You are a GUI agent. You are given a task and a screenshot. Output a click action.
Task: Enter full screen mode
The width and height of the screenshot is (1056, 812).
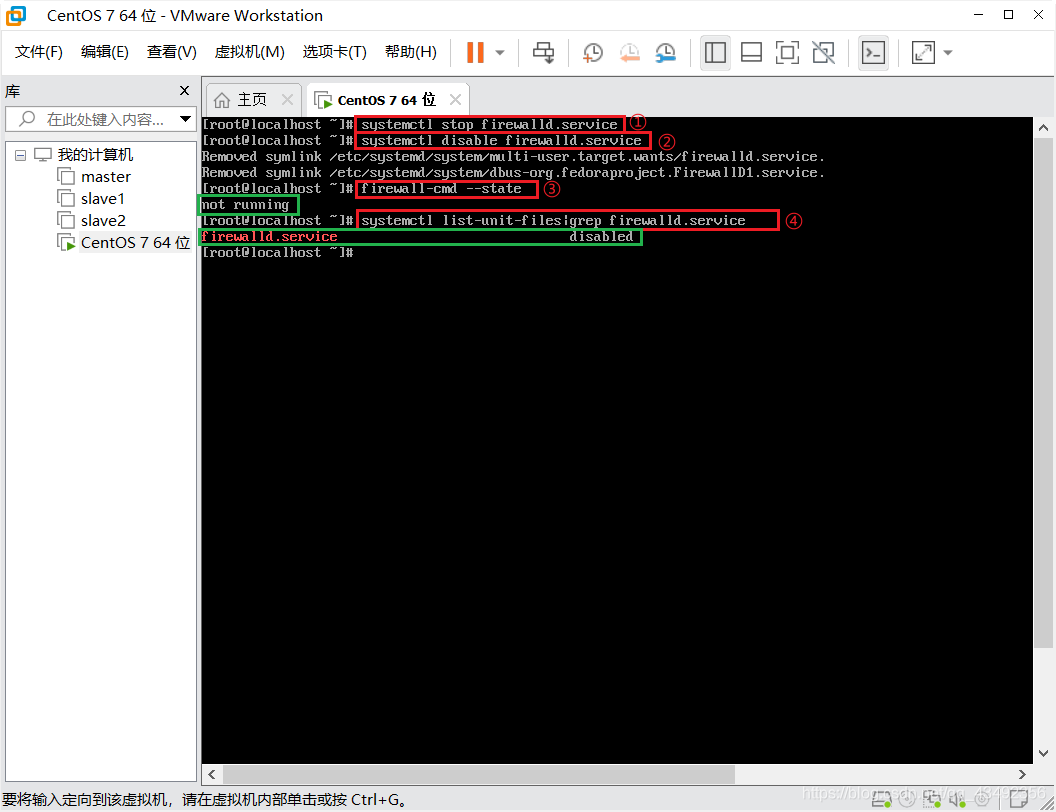tap(787, 53)
